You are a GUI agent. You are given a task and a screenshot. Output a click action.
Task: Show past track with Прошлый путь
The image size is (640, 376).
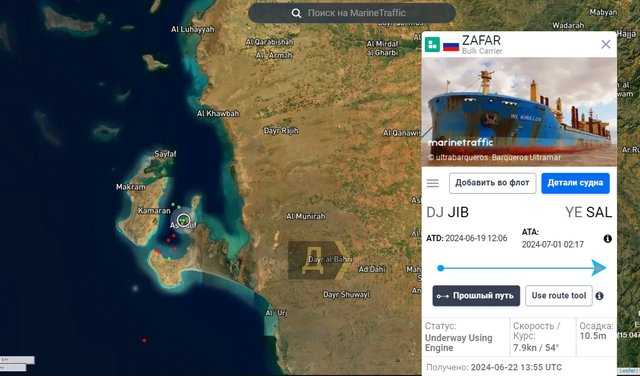point(476,296)
